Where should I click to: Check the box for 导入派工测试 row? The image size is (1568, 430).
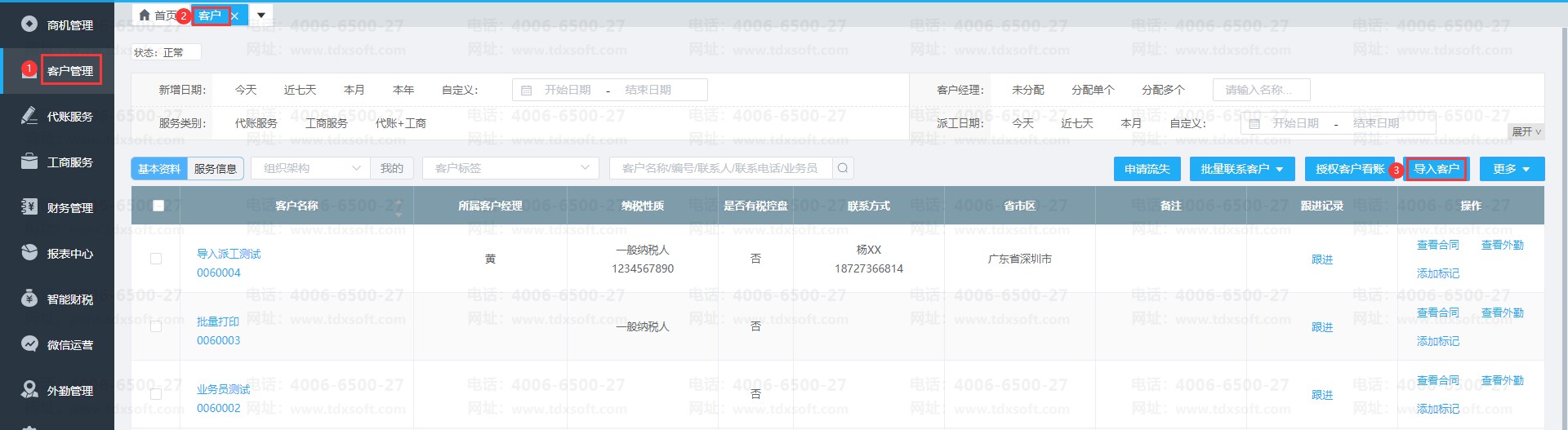[x=156, y=259]
